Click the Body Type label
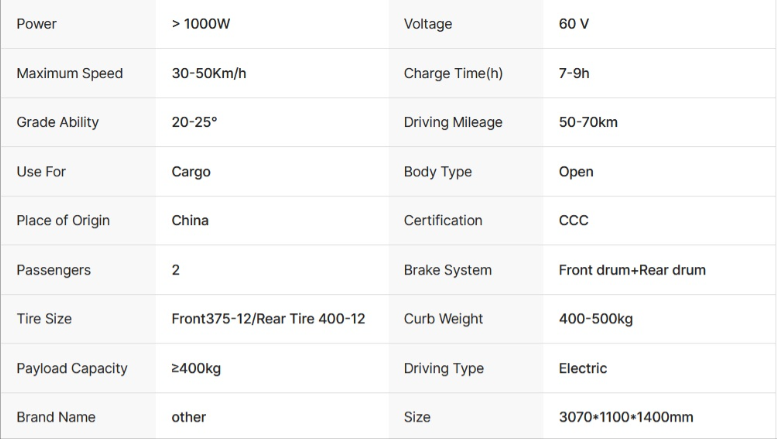This screenshot has width=777, height=439. [437, 171]
